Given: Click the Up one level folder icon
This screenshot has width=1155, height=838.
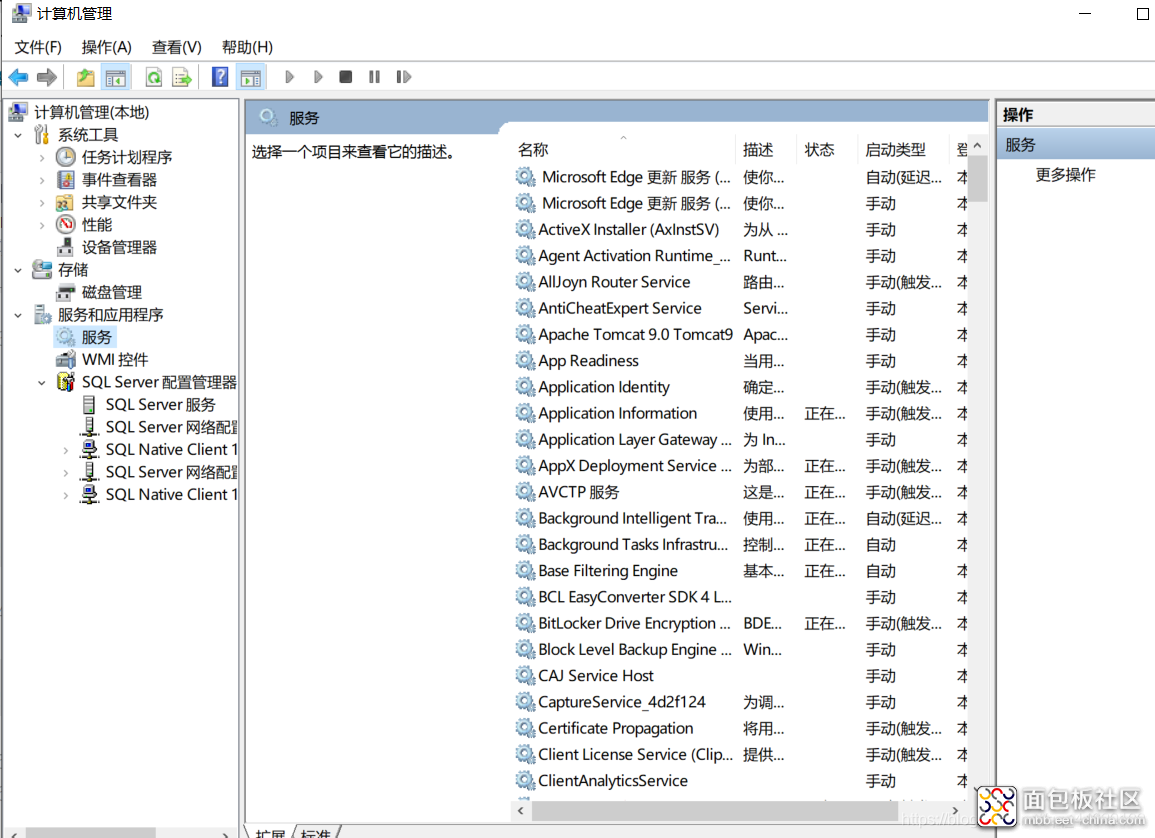Looking at the screenshot, I should coord(85,77).
